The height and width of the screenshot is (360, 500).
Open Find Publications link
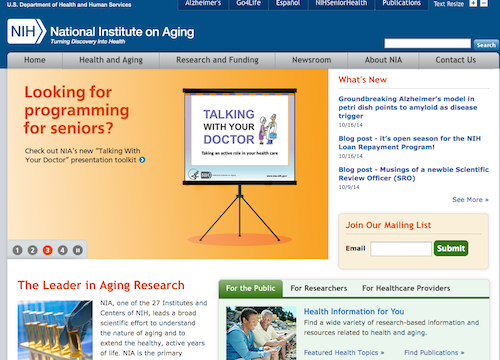coord(434,353)
